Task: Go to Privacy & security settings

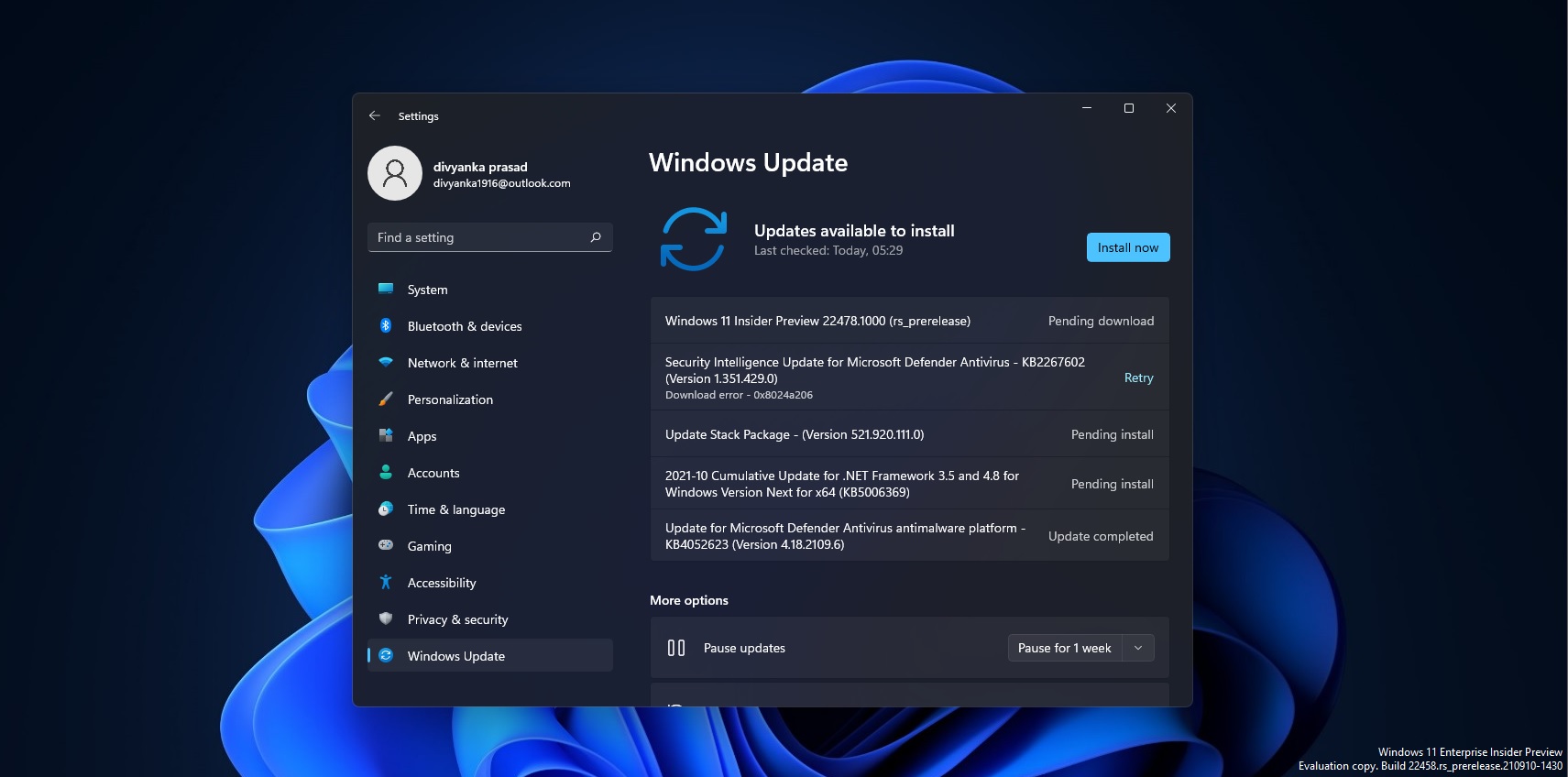Action: 490,619
